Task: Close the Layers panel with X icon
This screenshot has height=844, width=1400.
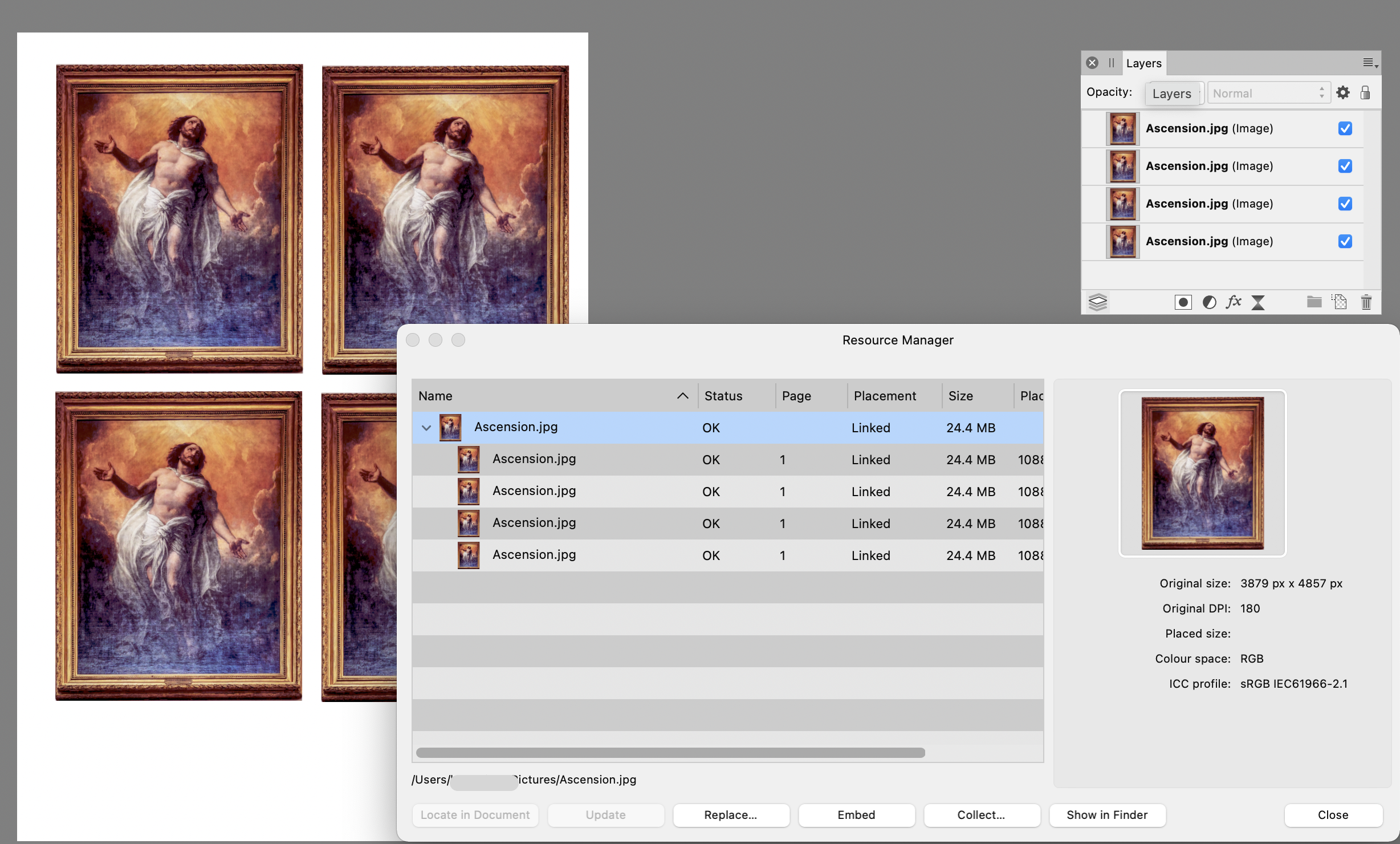Action: [x=1092, y=63]
